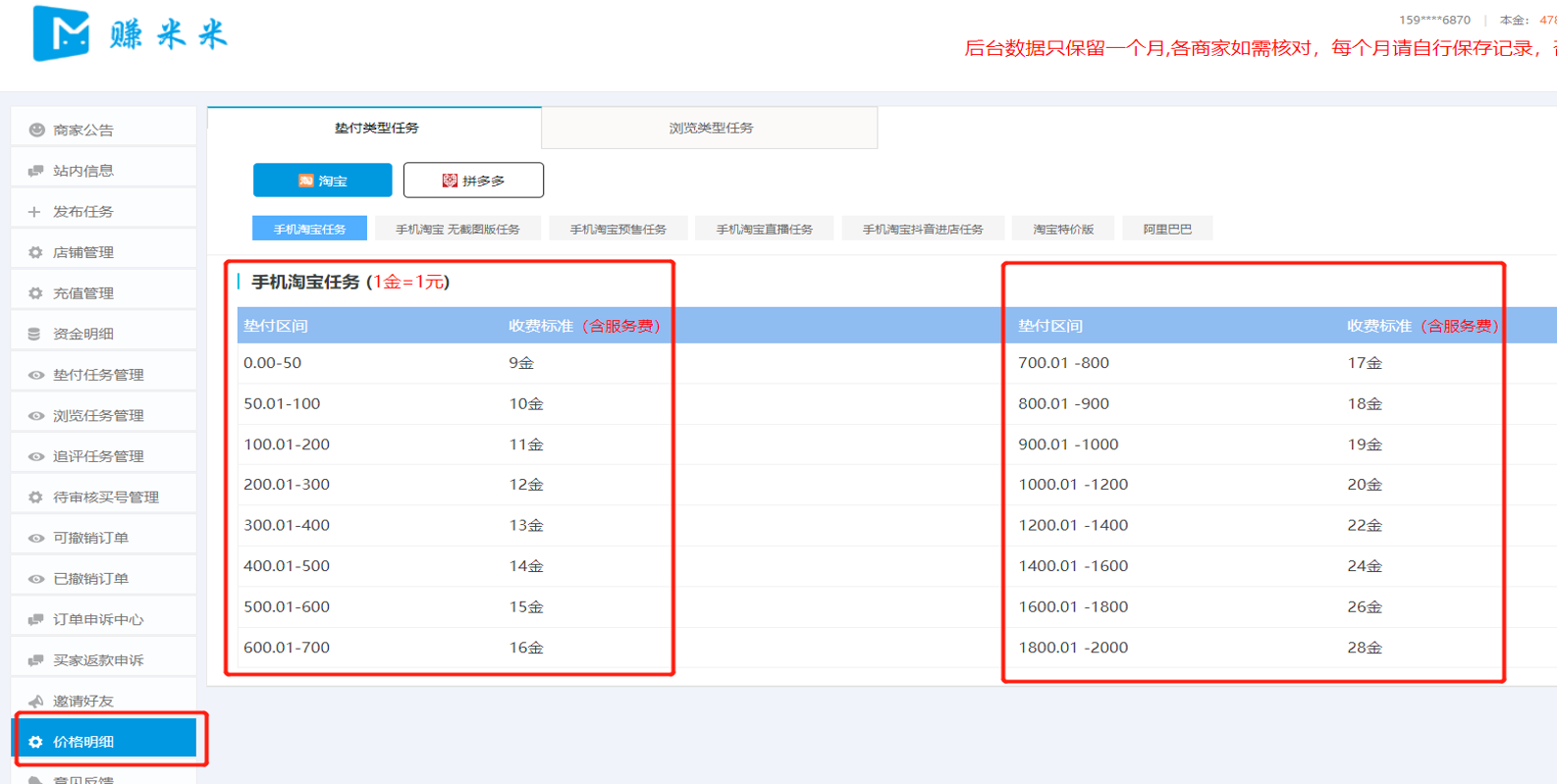Select 手机淘宝预售任务 sub-tab

point(618,229)
